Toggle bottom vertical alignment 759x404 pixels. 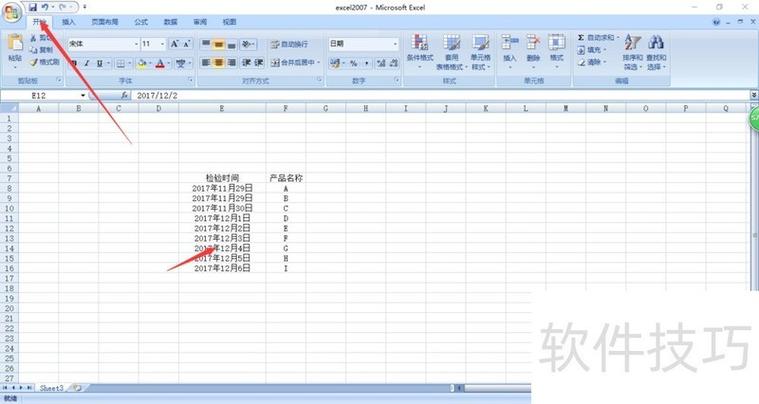coord(231,45)
